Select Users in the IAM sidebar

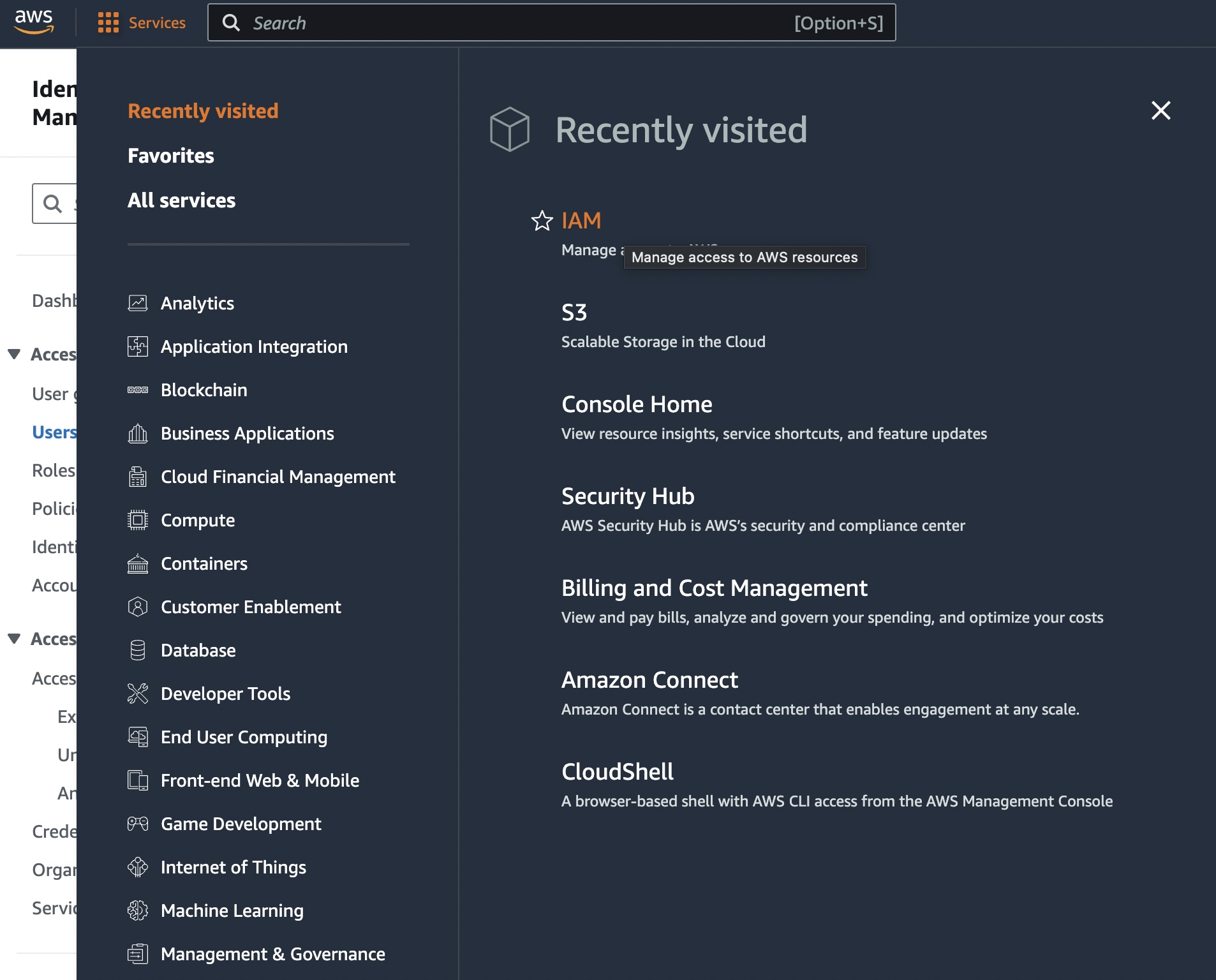(54, 433)
